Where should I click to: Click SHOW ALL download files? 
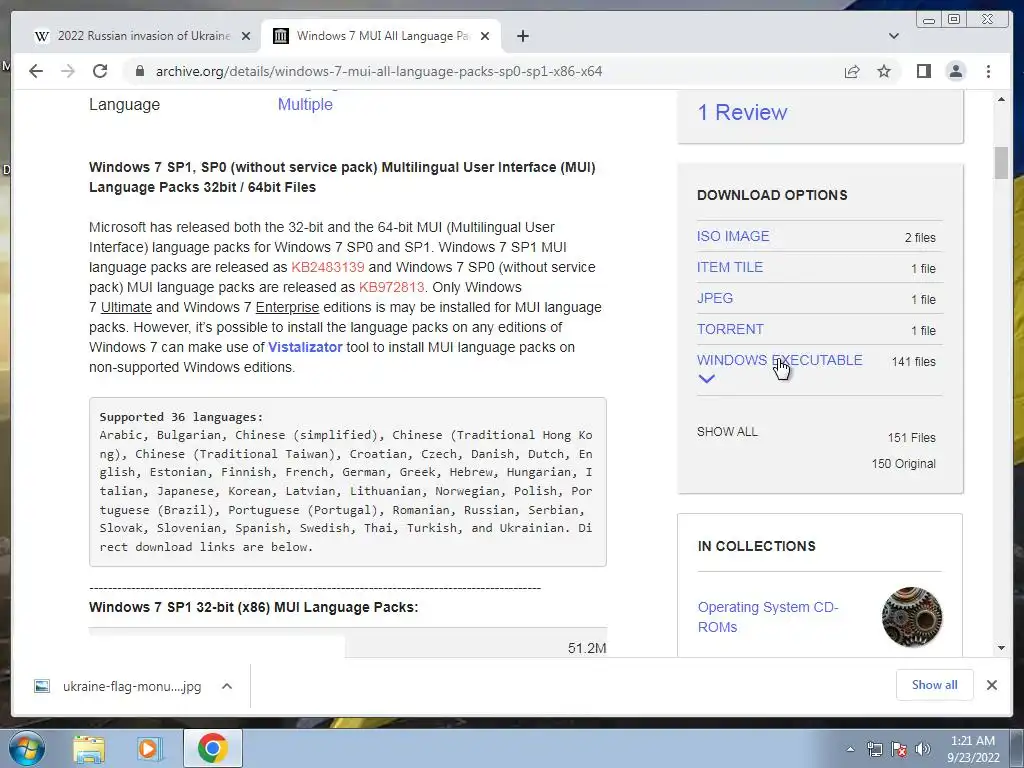click(x=727, y=432)
